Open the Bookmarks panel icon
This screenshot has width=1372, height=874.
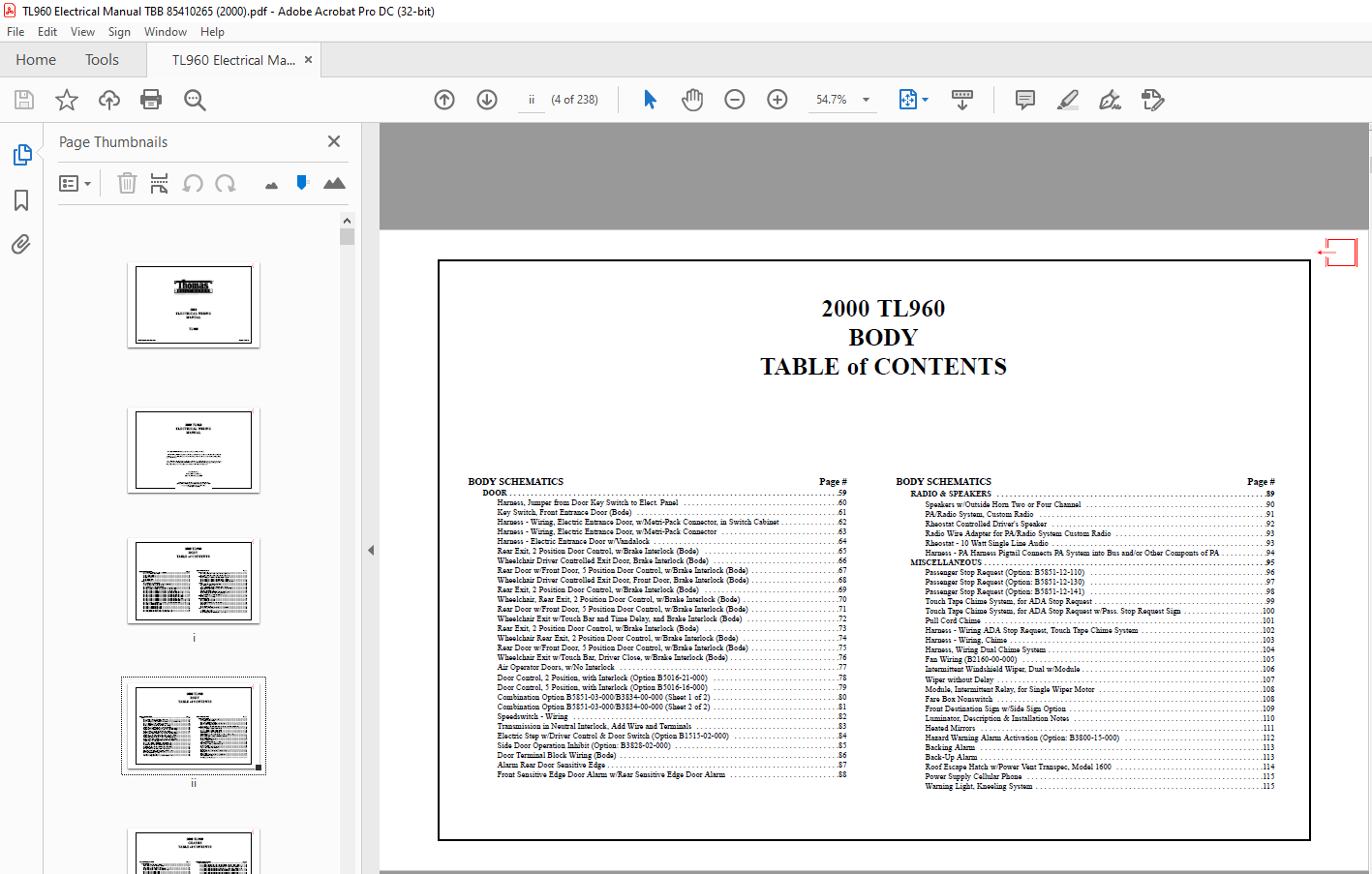[21, 200]
